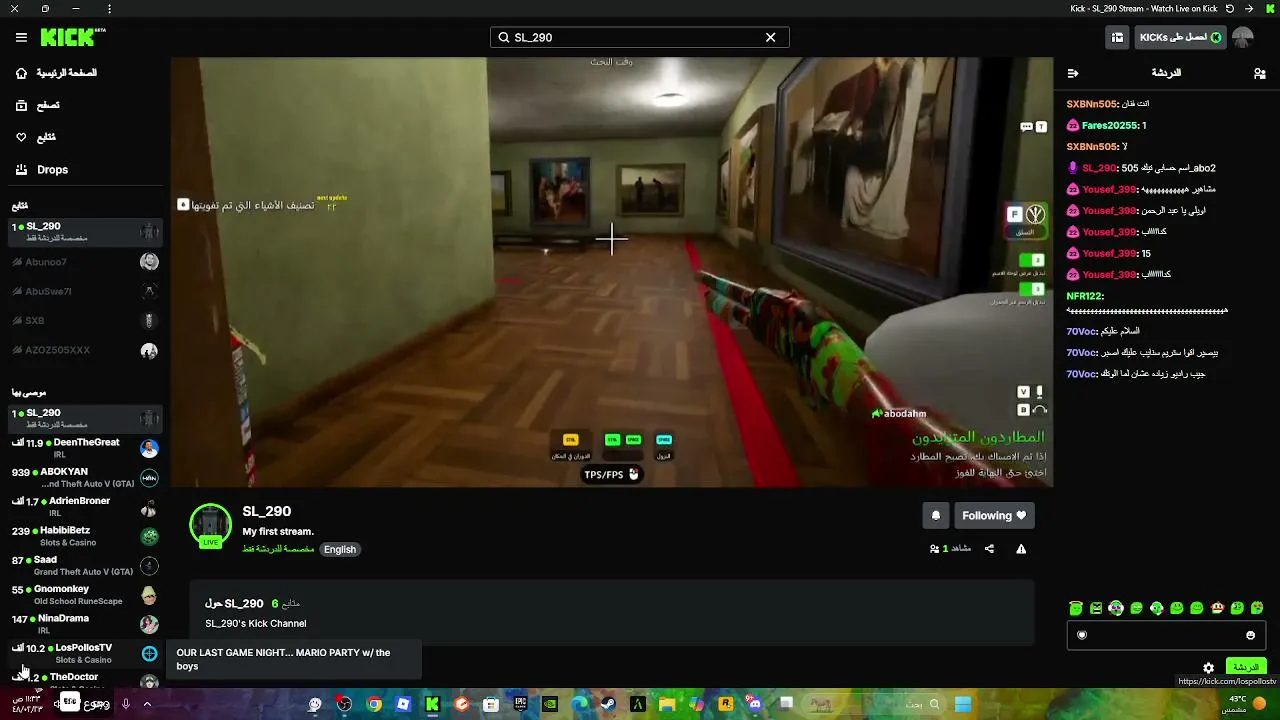The image size is (1280, 720).
Task: Open Saad's Grand Theft Auto V stream
Action: coord(85,565)
